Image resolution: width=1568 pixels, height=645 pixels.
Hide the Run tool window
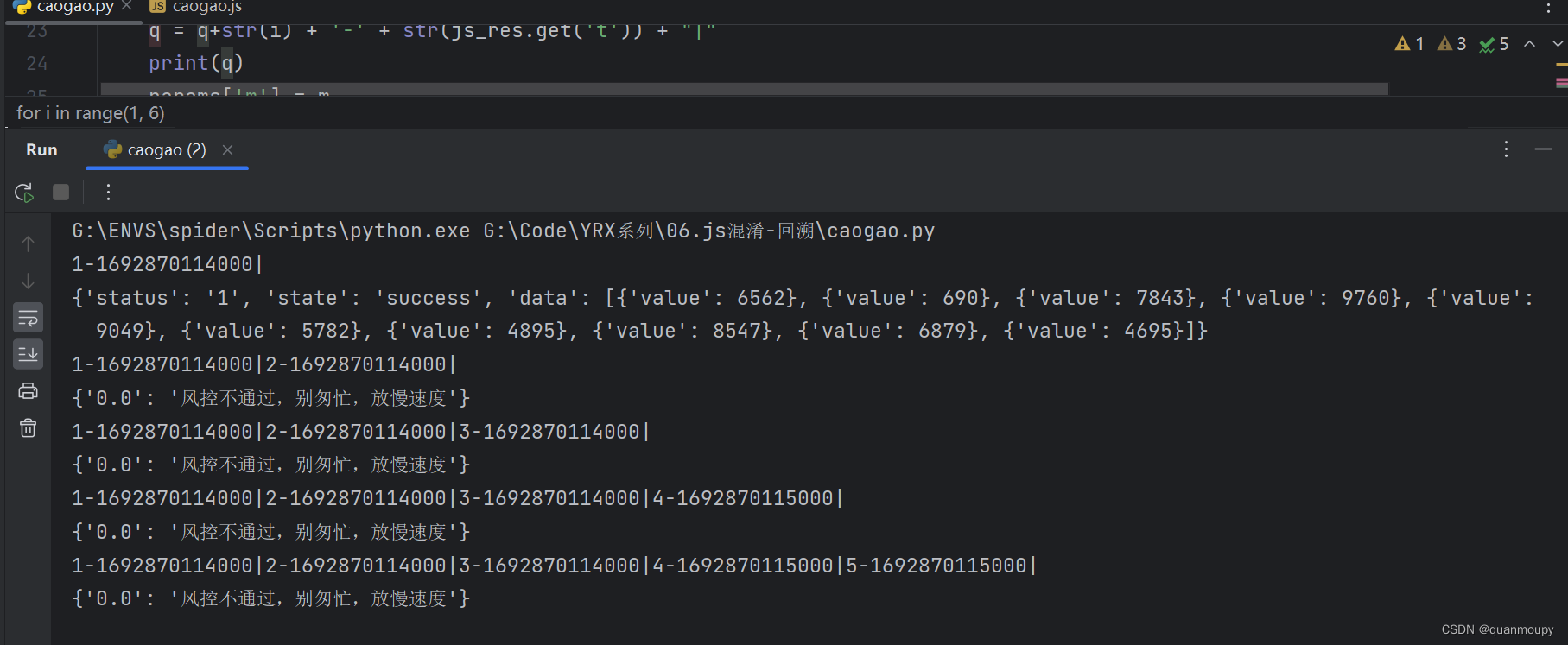1543,149
